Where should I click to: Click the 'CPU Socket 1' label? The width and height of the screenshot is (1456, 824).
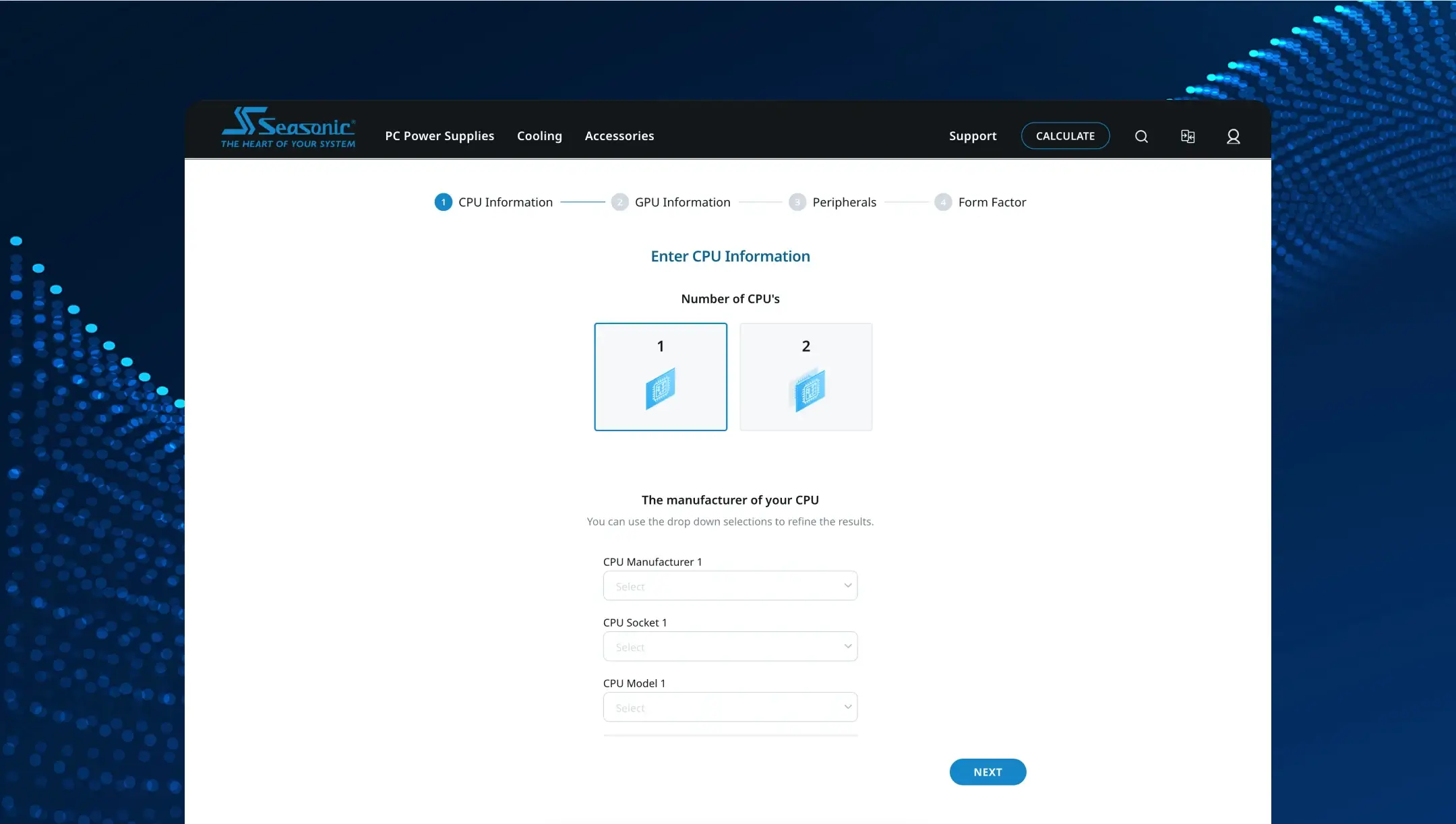(x=635, y=623)
